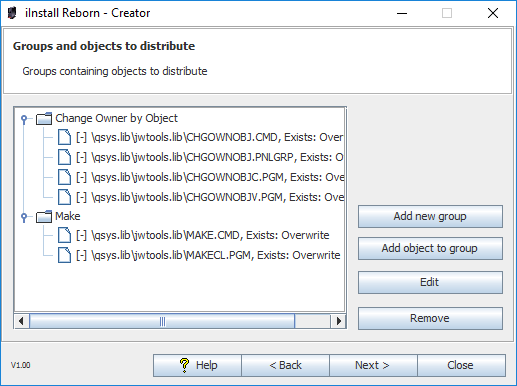Click the file icon beside MAKE.CMD
Viewport: 517px width, 386px height.
[64, 235]
